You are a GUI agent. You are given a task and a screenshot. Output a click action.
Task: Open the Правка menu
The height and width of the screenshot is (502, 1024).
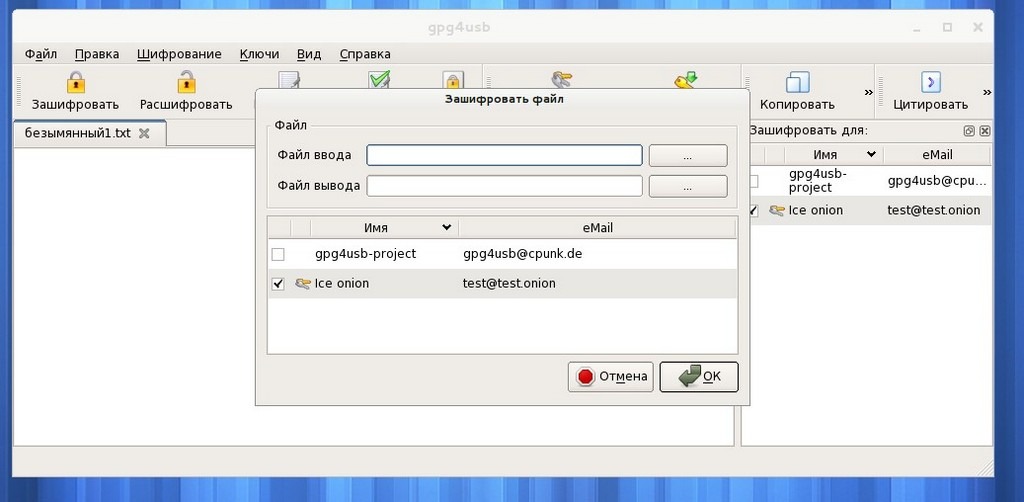click(x=97, y=54)
